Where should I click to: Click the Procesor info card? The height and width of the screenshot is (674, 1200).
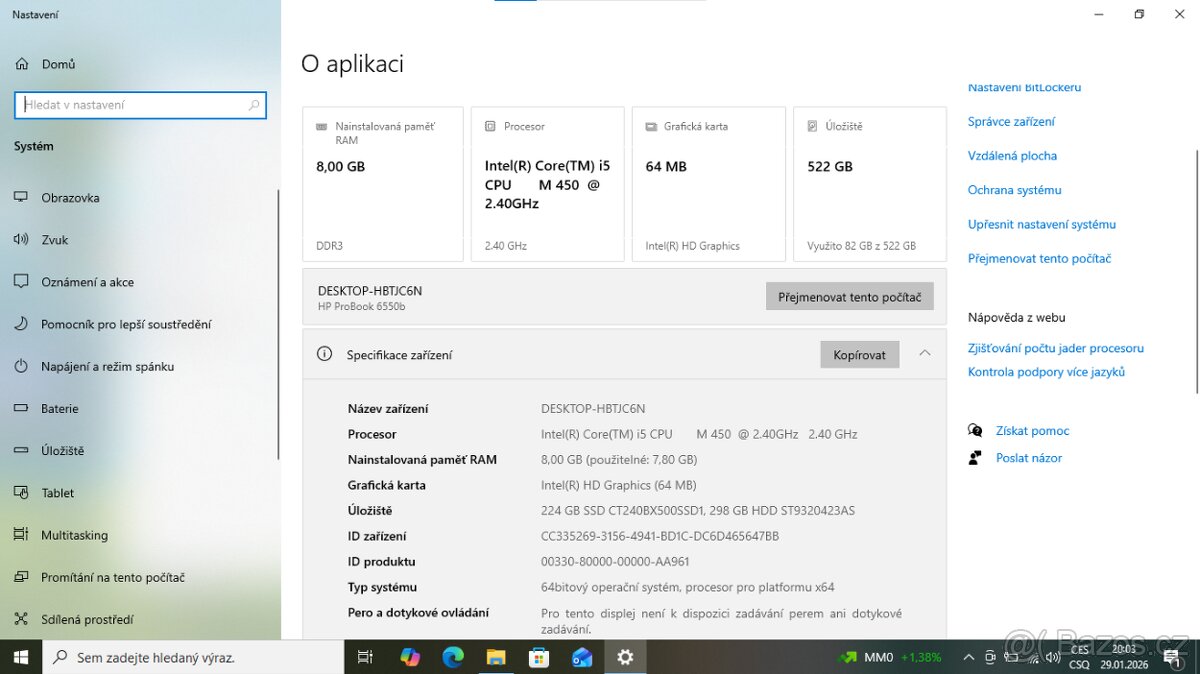[x=547, y=184]
